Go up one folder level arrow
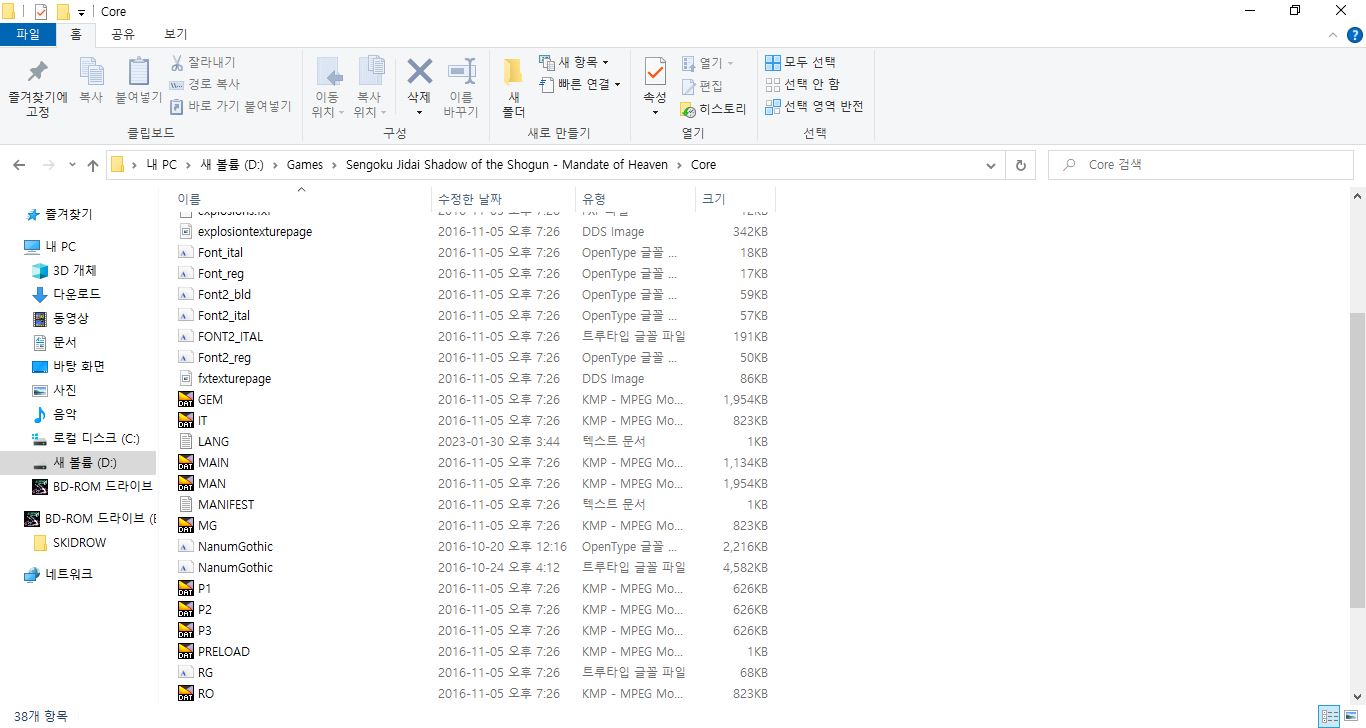The width and height of the screenshot is (1366, 728). click(x=93, y=165)
